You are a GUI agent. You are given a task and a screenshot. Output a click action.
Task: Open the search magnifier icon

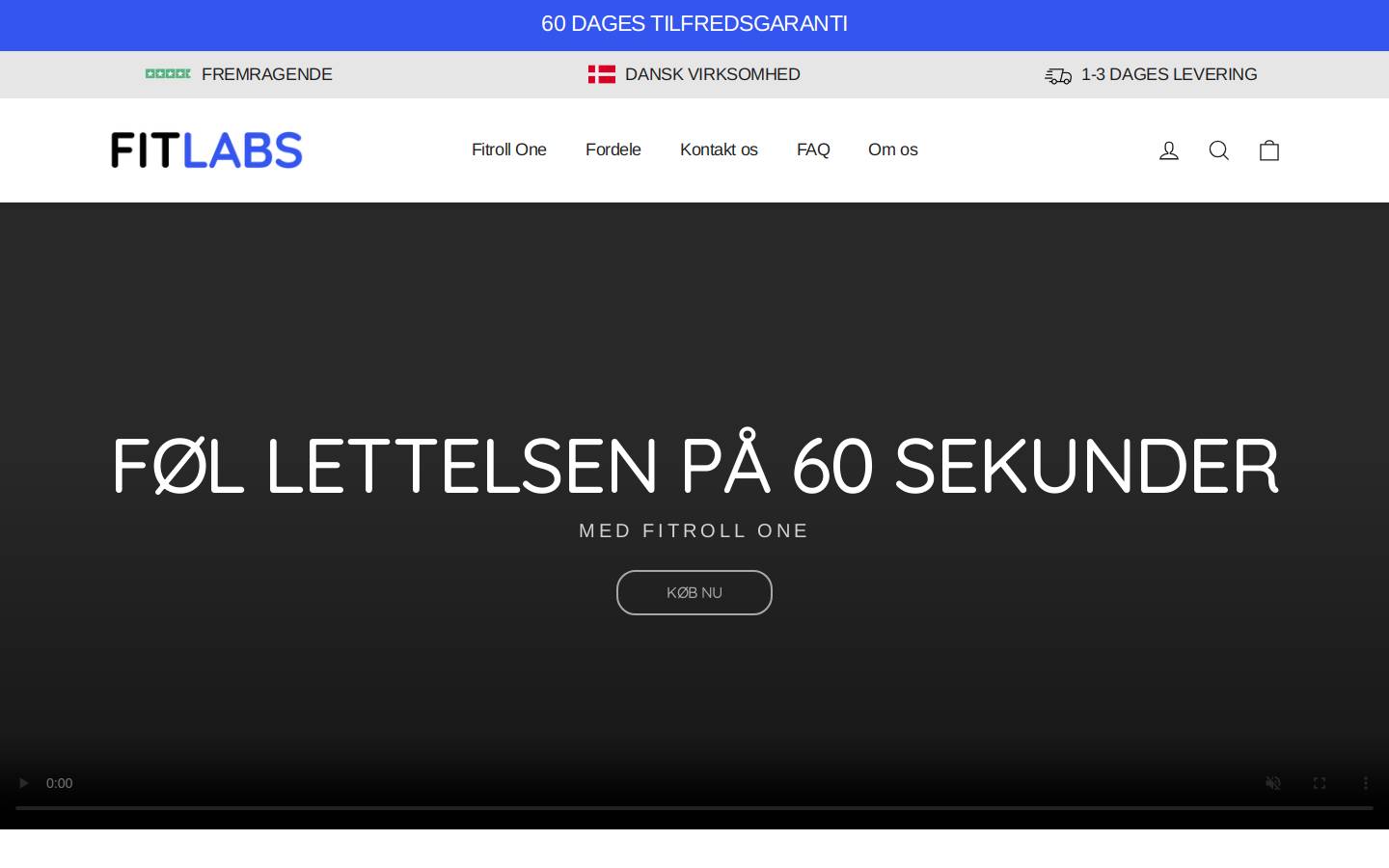point(1219,150)
